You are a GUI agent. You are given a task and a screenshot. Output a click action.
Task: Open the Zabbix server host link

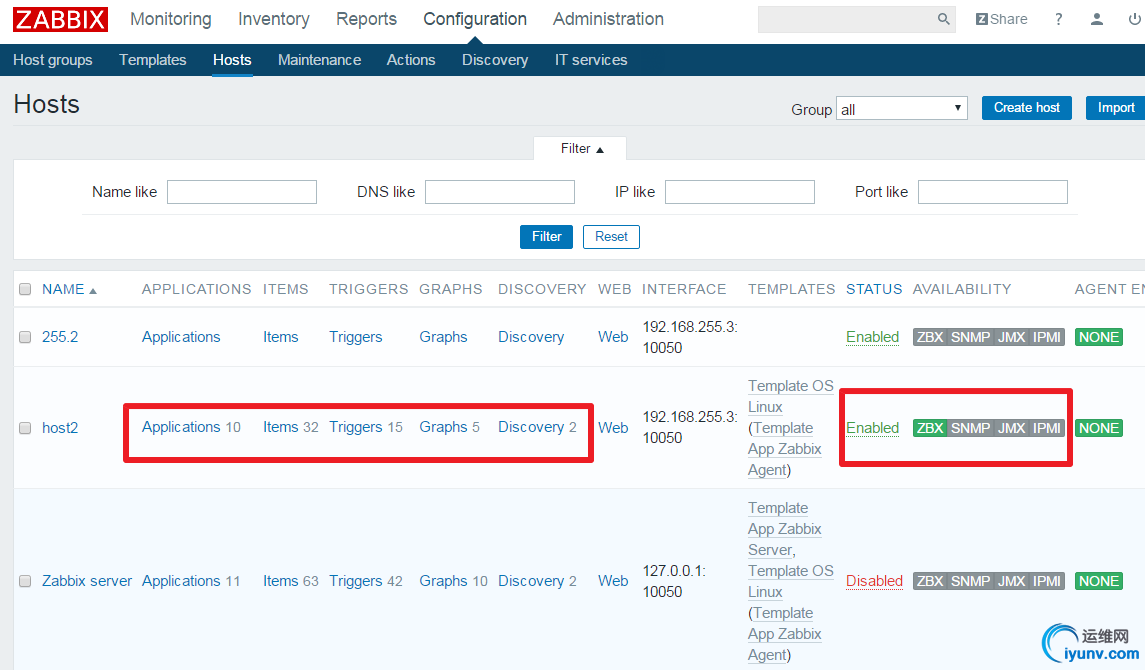coord(87,581)
